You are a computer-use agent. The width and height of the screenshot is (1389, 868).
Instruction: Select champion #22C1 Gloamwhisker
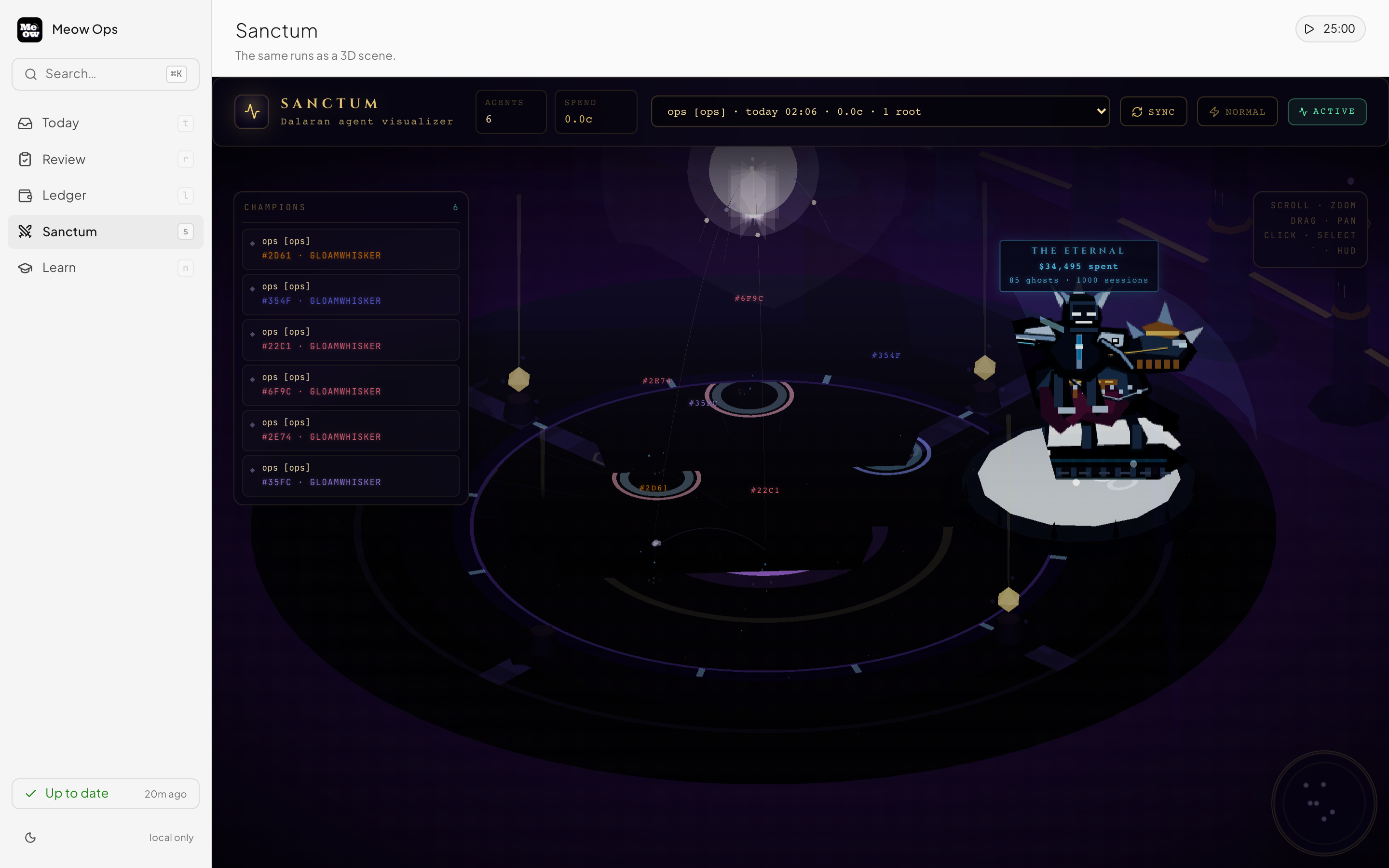[351, 339]
